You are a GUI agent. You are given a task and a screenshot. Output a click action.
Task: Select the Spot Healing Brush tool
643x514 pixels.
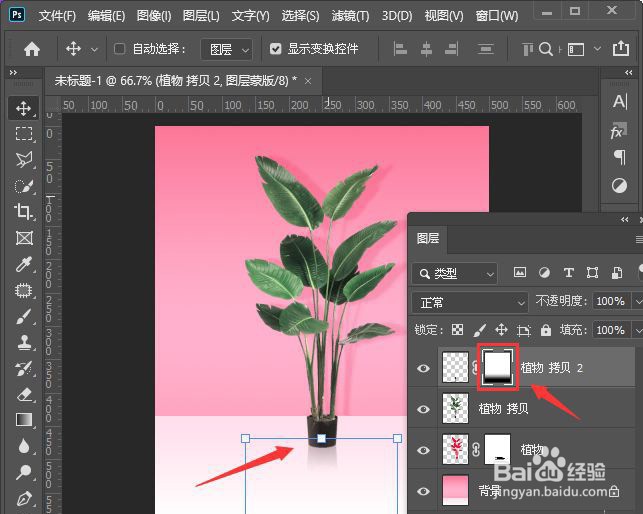pyautogui.click(x=23, y=290)
